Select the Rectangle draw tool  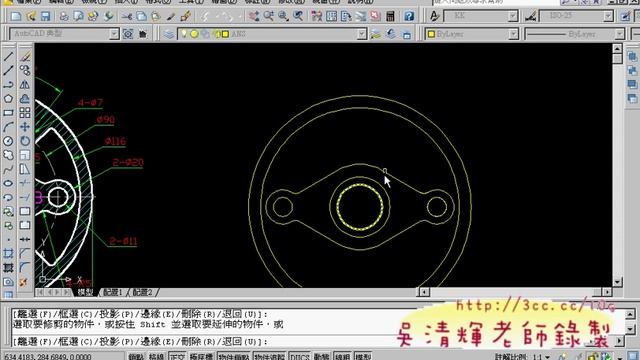(x=8, y=113)
